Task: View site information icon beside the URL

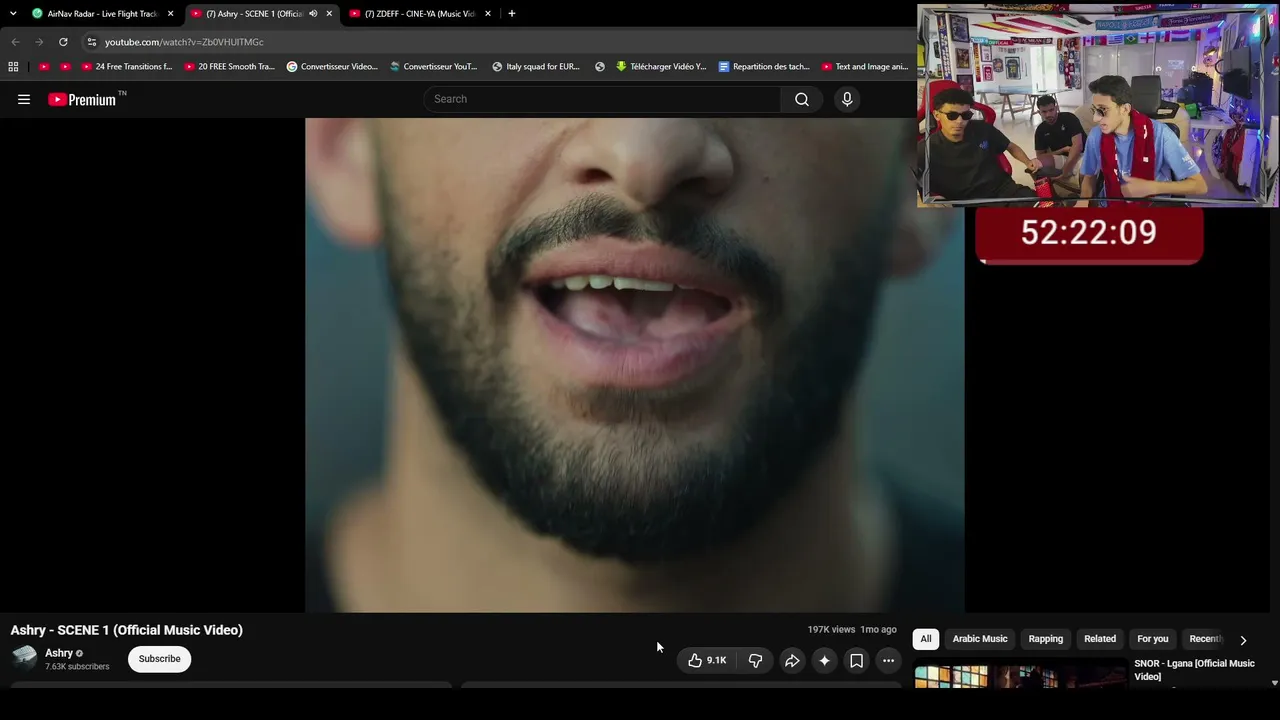Action: [x=91, y=42]
